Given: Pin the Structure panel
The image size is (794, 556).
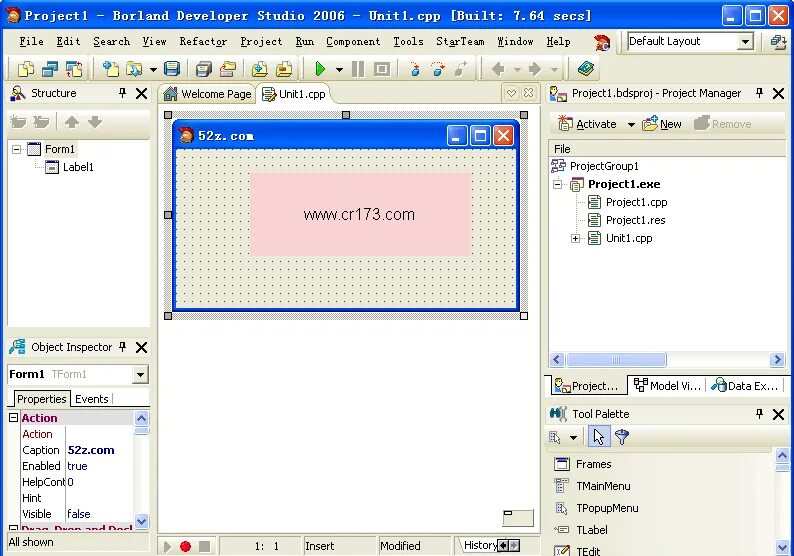Looking at the screenshot, I should pyautogui.click(x=122, y=93).
